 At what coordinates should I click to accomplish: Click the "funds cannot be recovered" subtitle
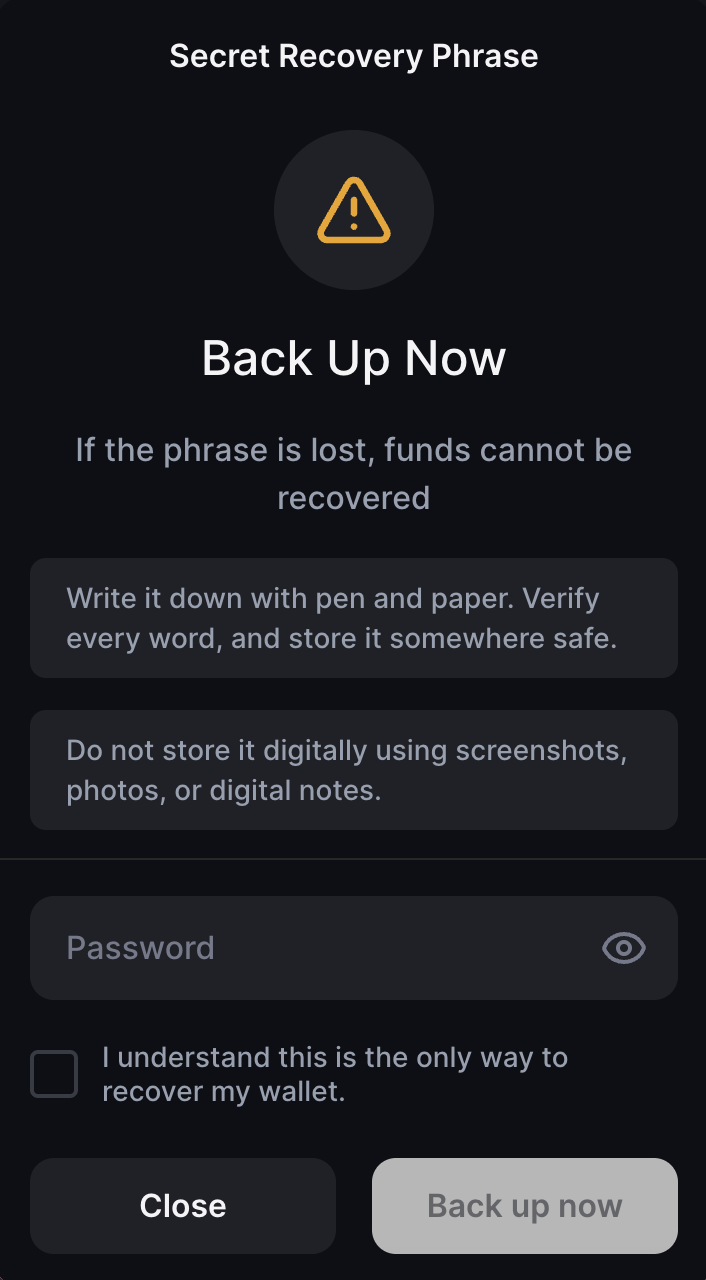pos(354,473)
